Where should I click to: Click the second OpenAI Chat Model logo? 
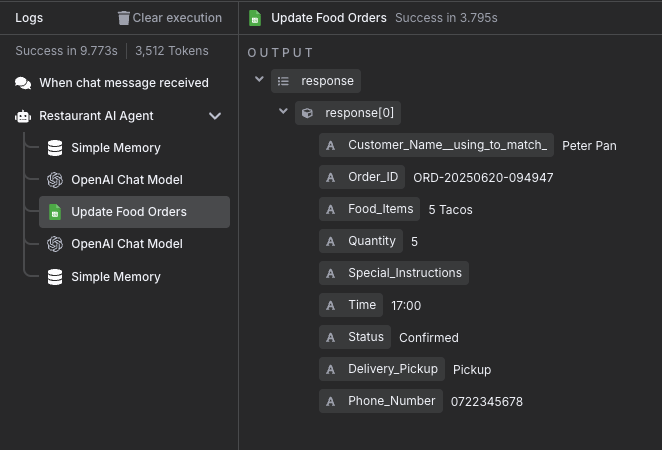(55, 244)
